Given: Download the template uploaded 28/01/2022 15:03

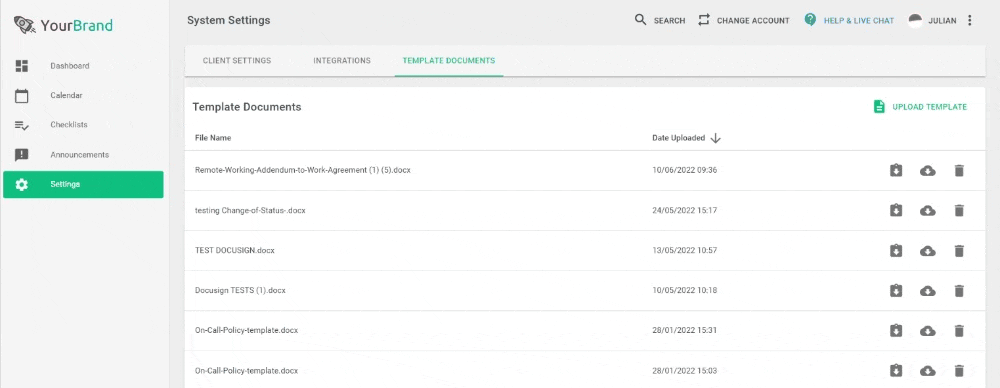Looking at the screenshot, I should (928, 371).
